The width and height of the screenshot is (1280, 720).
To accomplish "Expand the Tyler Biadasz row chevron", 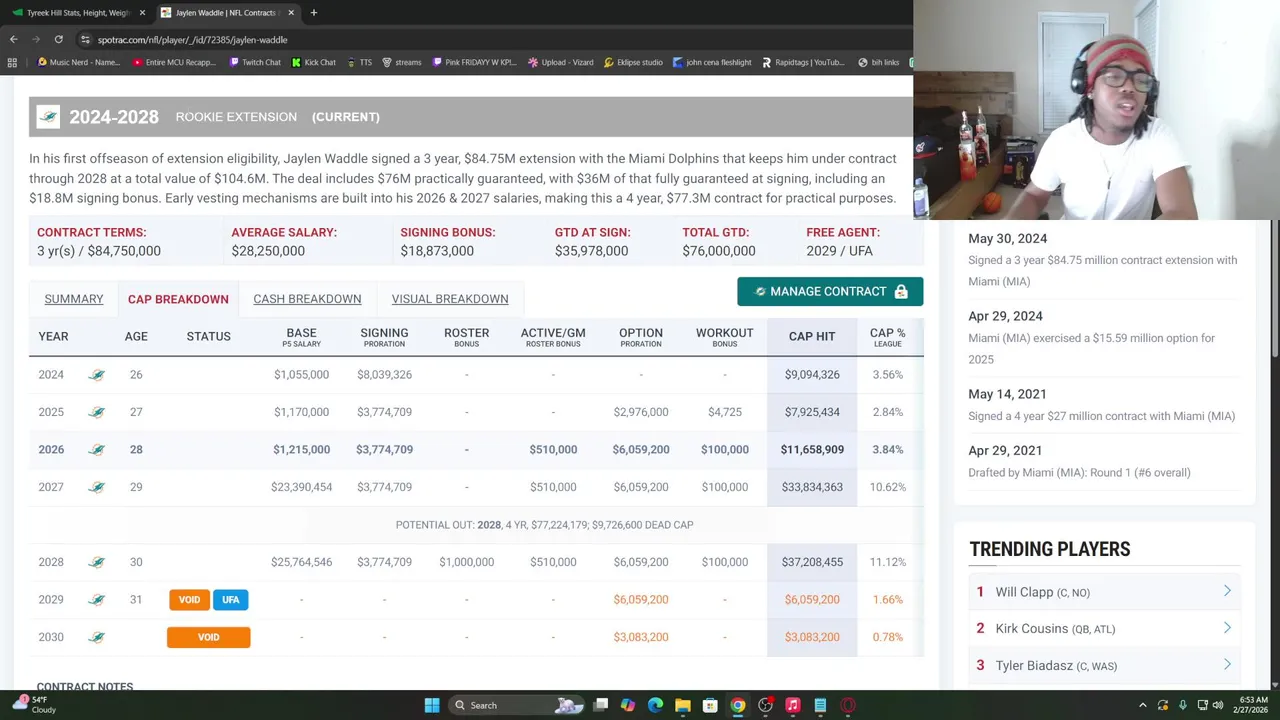I will tap(1227, 665).
